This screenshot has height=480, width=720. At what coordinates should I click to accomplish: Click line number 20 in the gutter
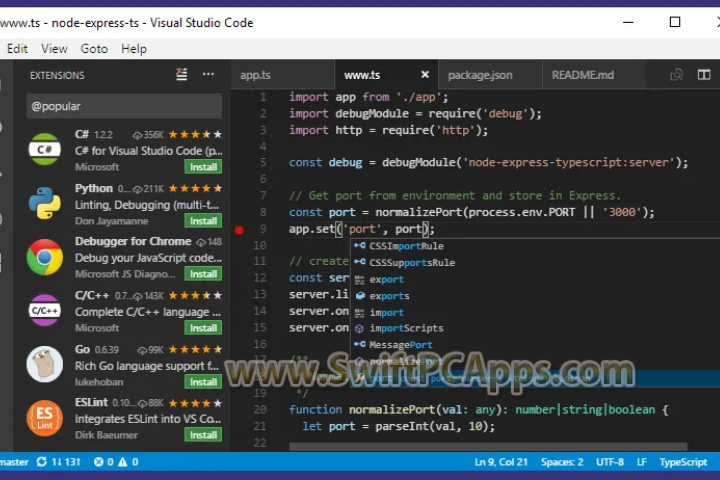tap(260, 409)
